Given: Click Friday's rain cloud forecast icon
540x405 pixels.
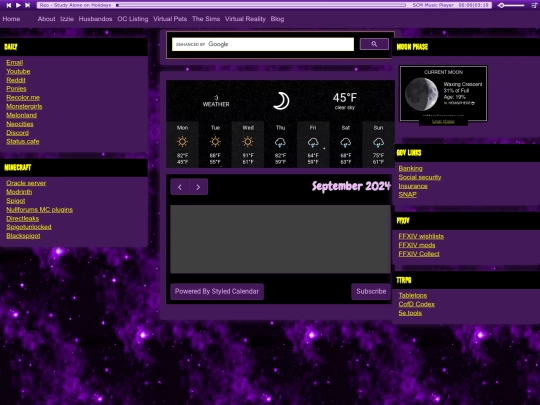Looking at the screenshot, I should 313,142.
